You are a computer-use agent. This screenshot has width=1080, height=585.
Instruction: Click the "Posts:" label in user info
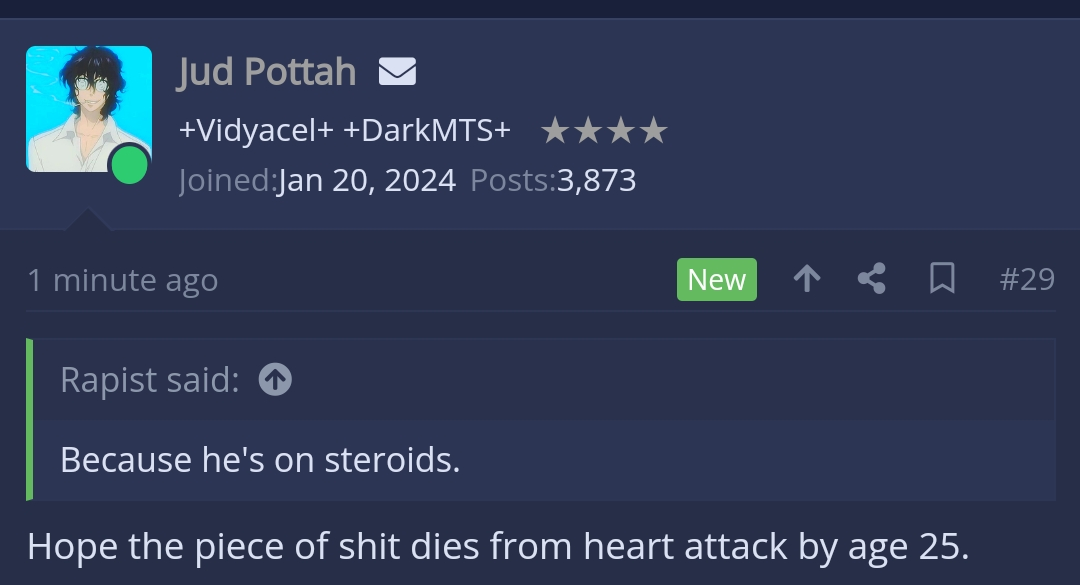512,181
